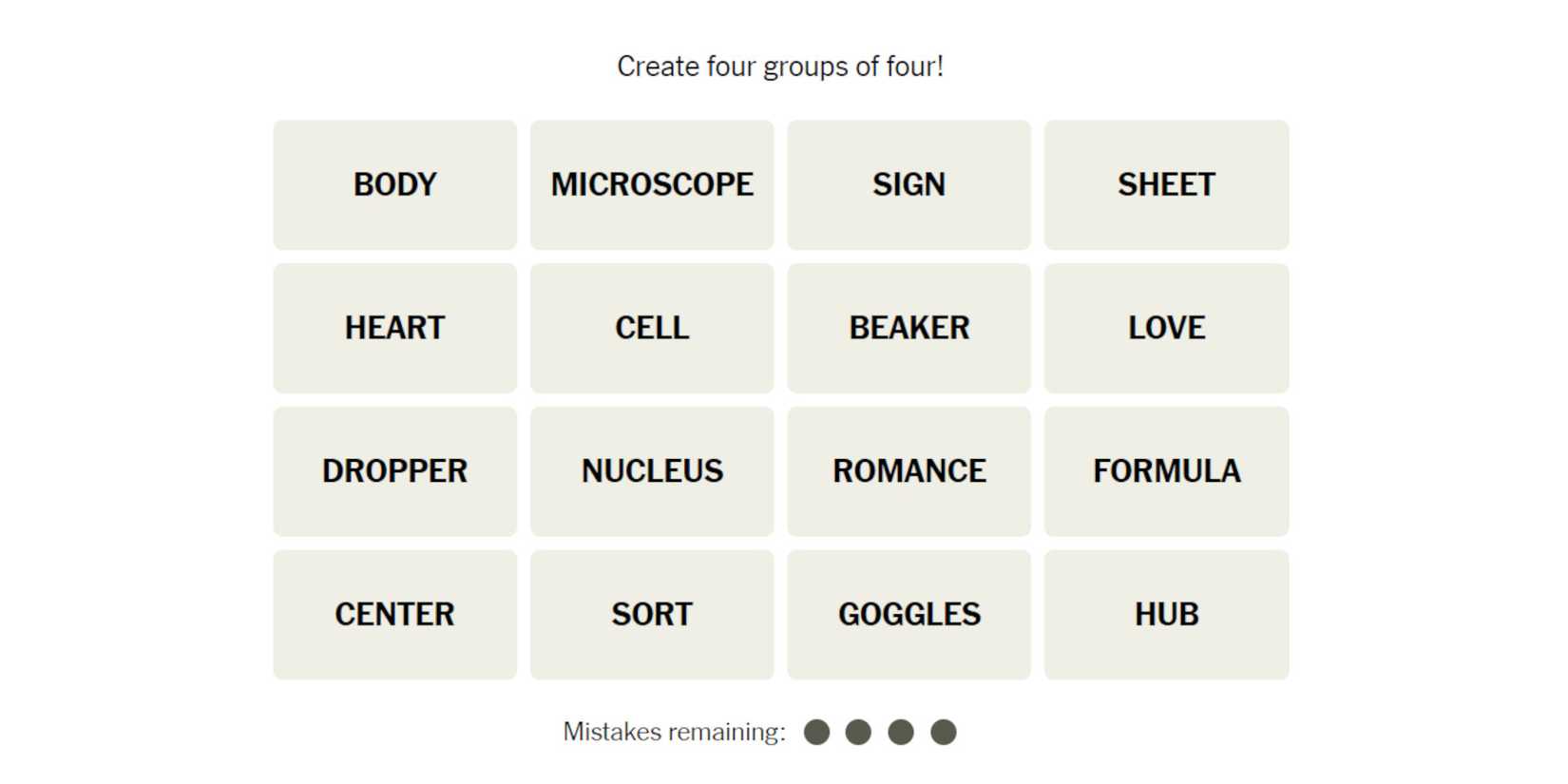Pick the GOGGLES tile
The height and width of the screenshot is (784, 1568).
pos(908,615)
